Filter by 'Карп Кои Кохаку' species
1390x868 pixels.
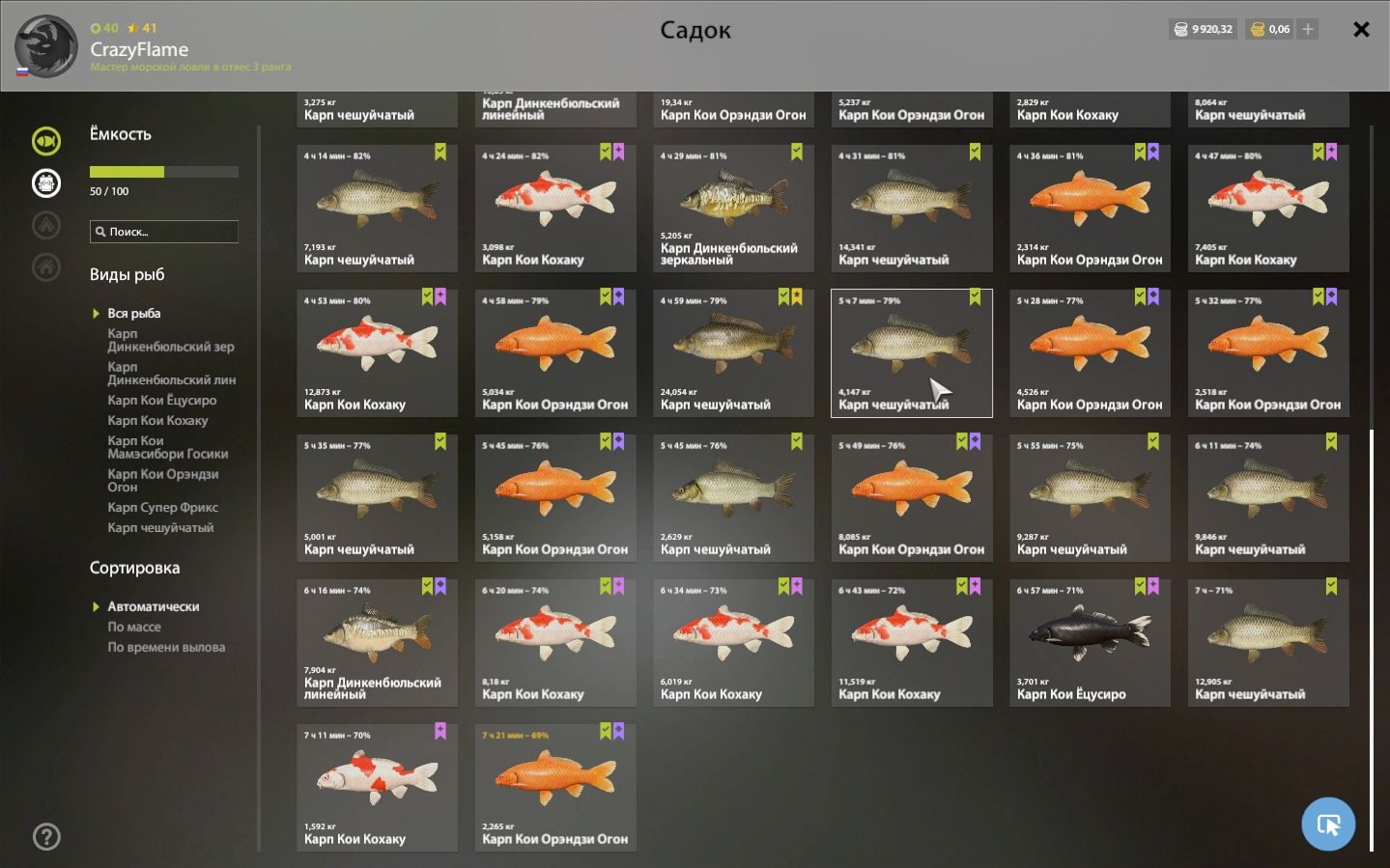point(157,420)
